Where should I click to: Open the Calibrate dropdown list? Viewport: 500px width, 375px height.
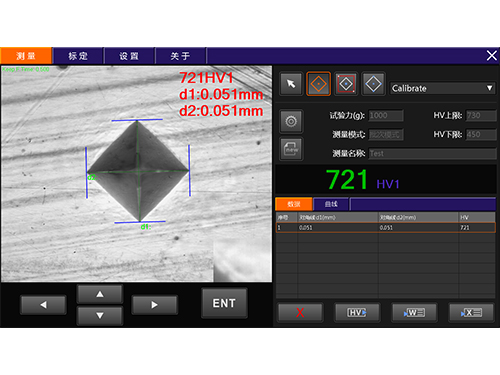pyautogui.click(x=442, y=88)
